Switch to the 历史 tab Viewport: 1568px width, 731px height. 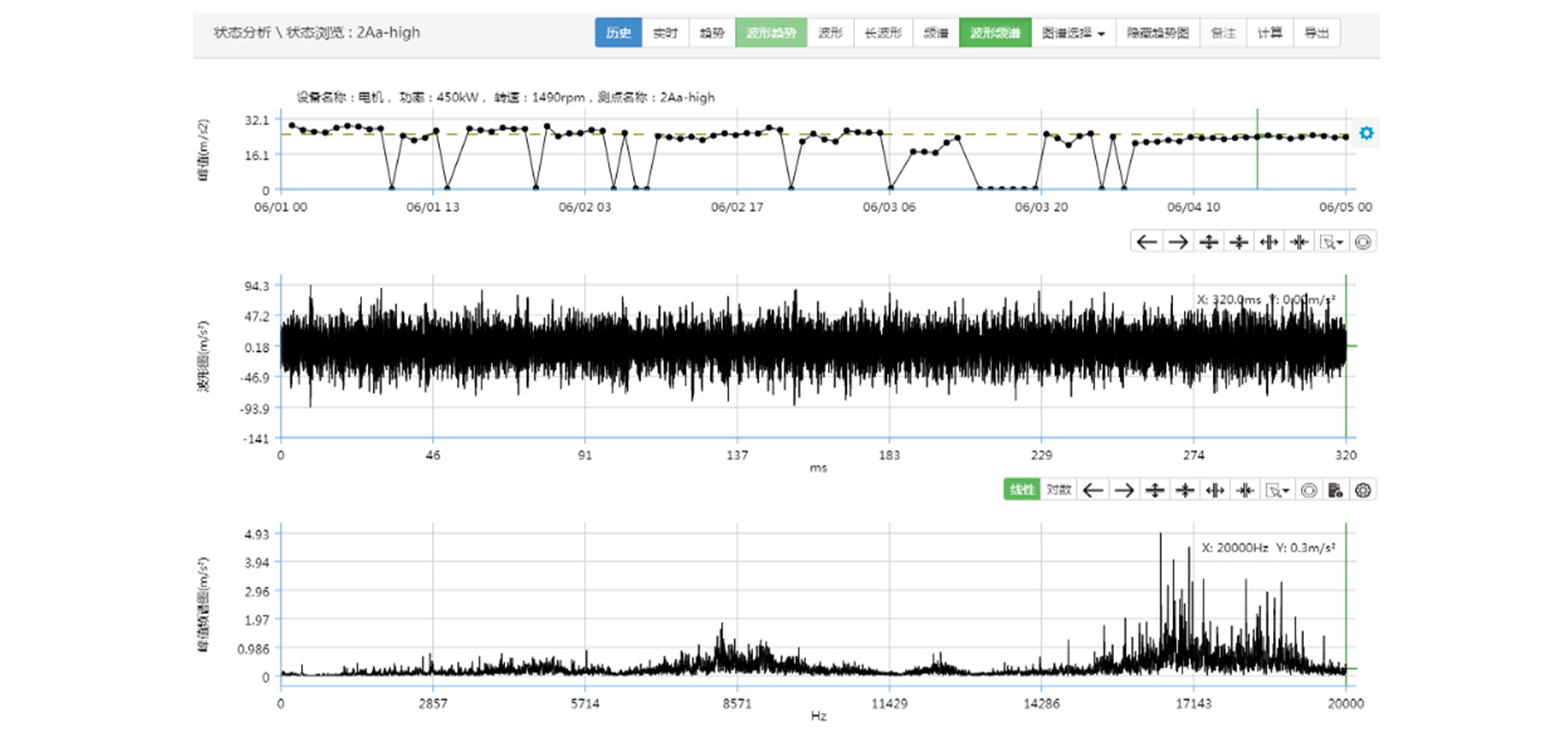618,33
